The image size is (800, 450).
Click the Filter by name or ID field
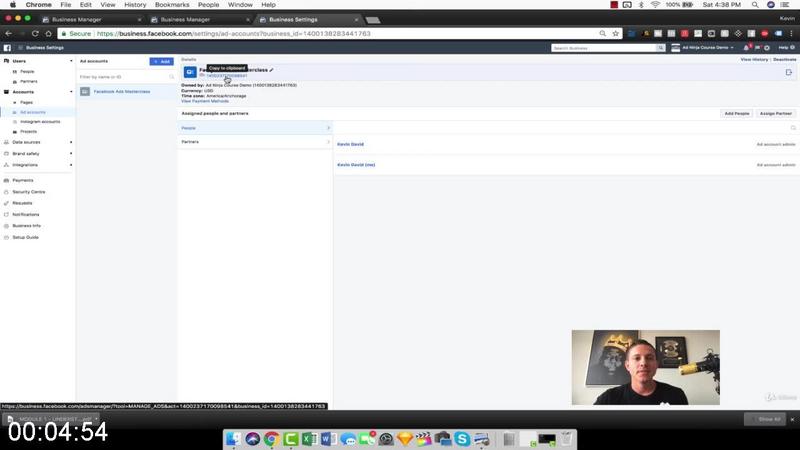(127, 77)
